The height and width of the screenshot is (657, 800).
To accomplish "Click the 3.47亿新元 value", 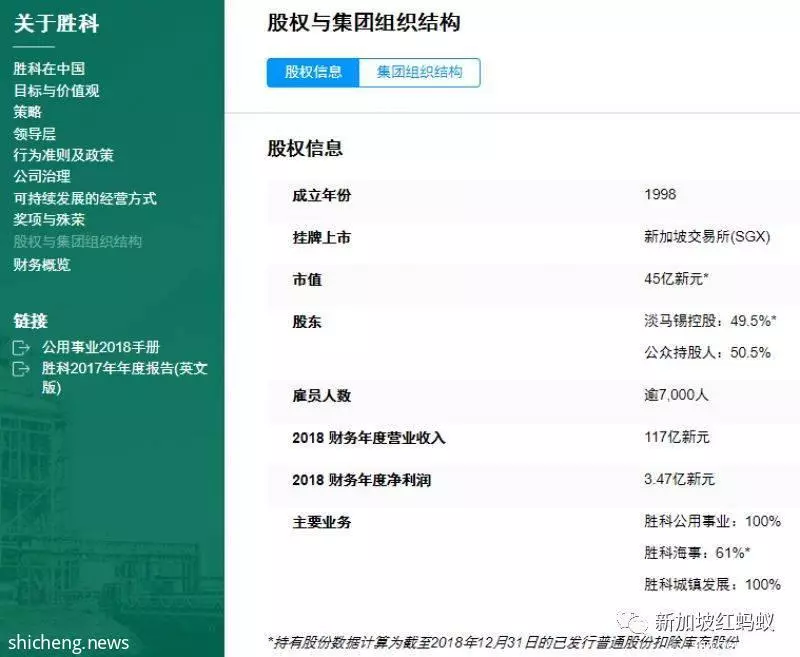I will [x=679, y=479].
